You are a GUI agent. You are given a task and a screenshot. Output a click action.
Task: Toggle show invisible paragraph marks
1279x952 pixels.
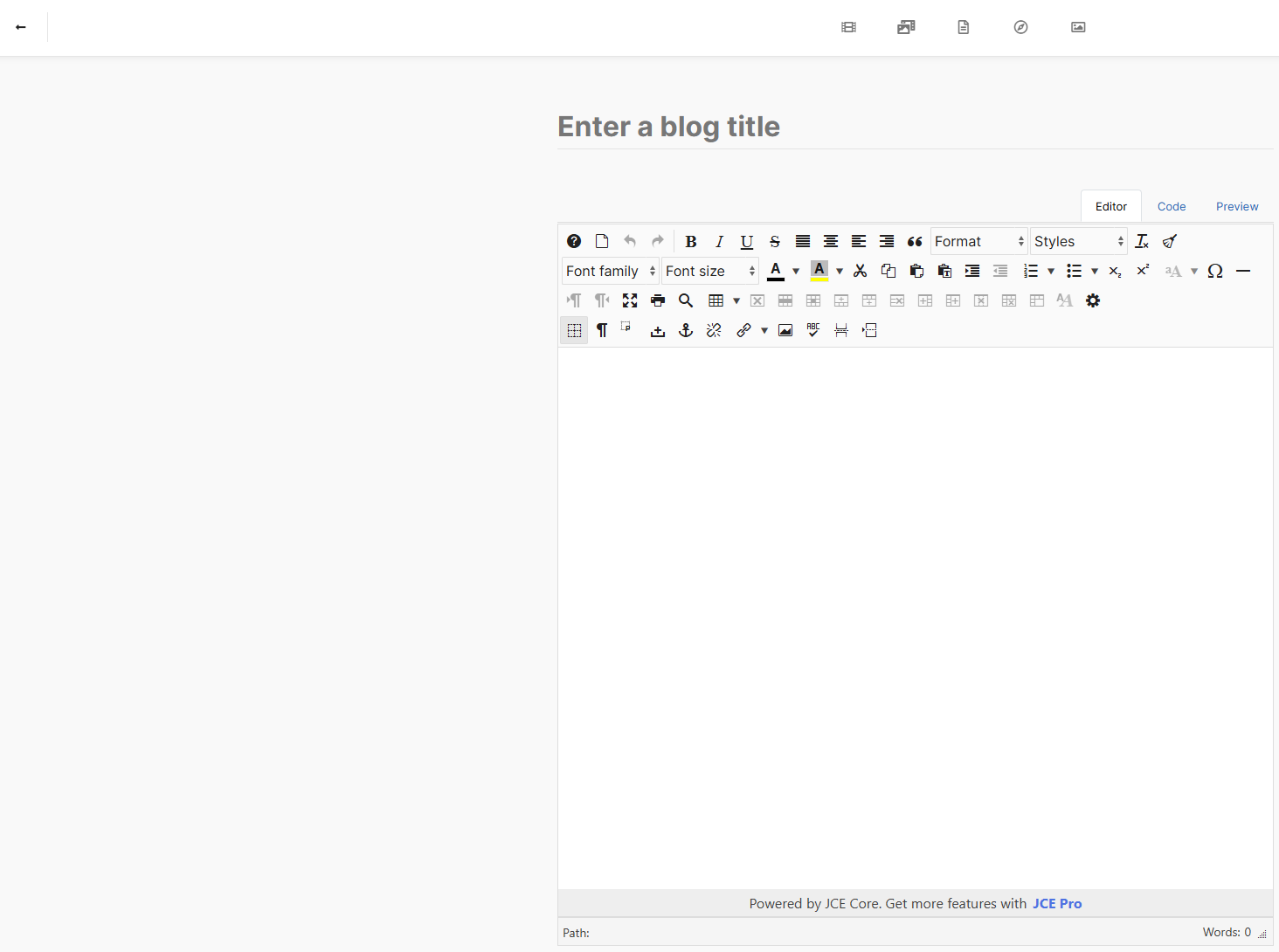[602, 330]
